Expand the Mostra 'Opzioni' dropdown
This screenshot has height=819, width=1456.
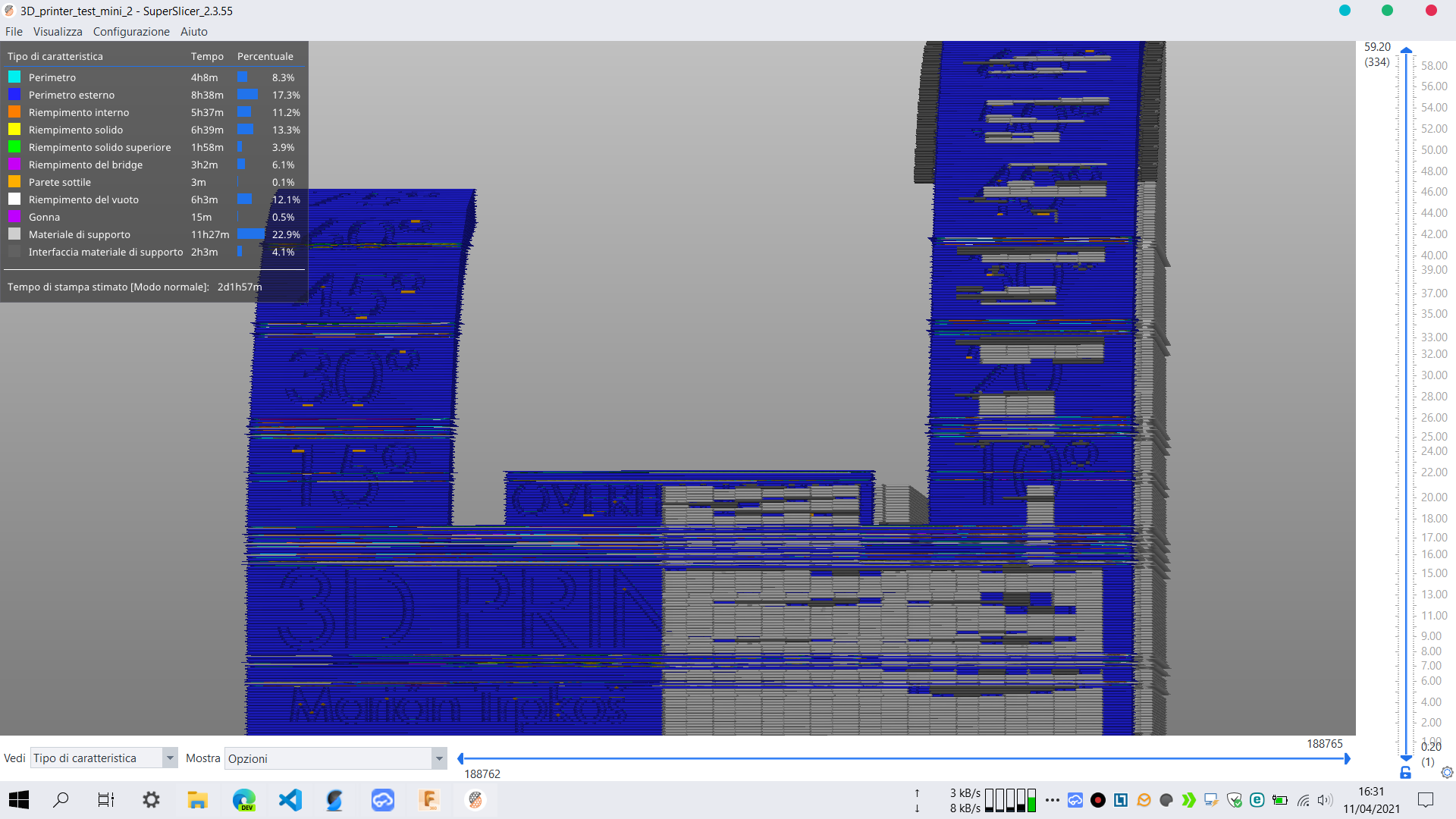click(335, 758)
